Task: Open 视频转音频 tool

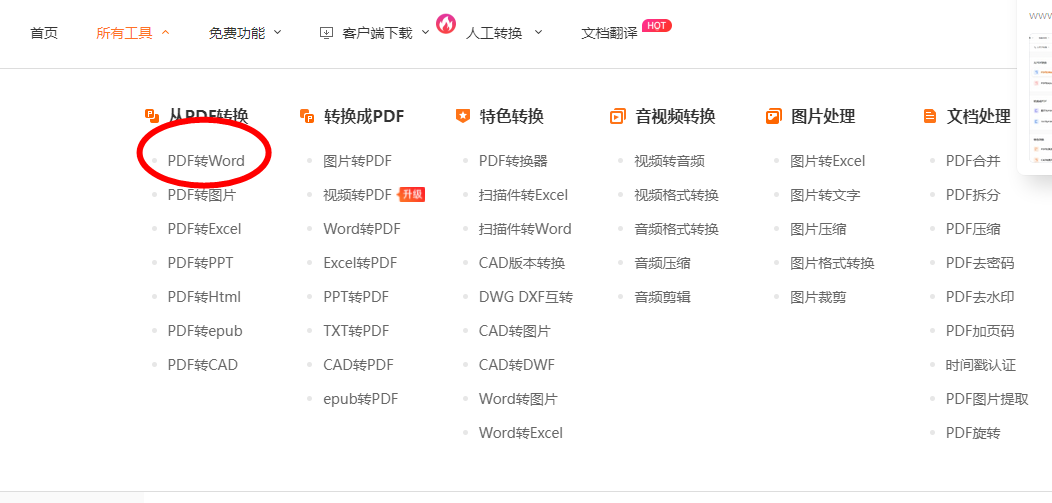Action: point(670,161)
